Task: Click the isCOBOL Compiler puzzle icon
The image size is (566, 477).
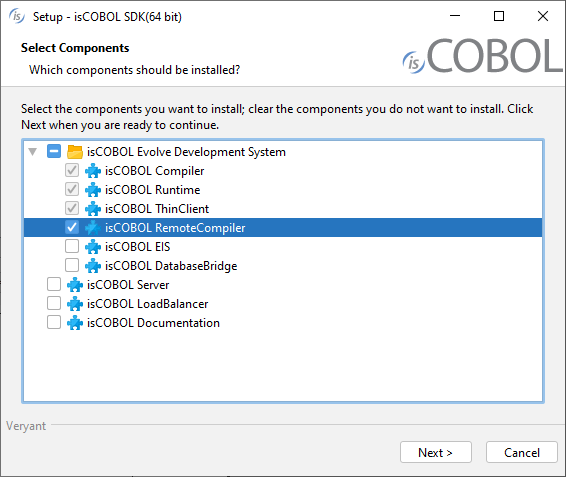Action: 93,171
